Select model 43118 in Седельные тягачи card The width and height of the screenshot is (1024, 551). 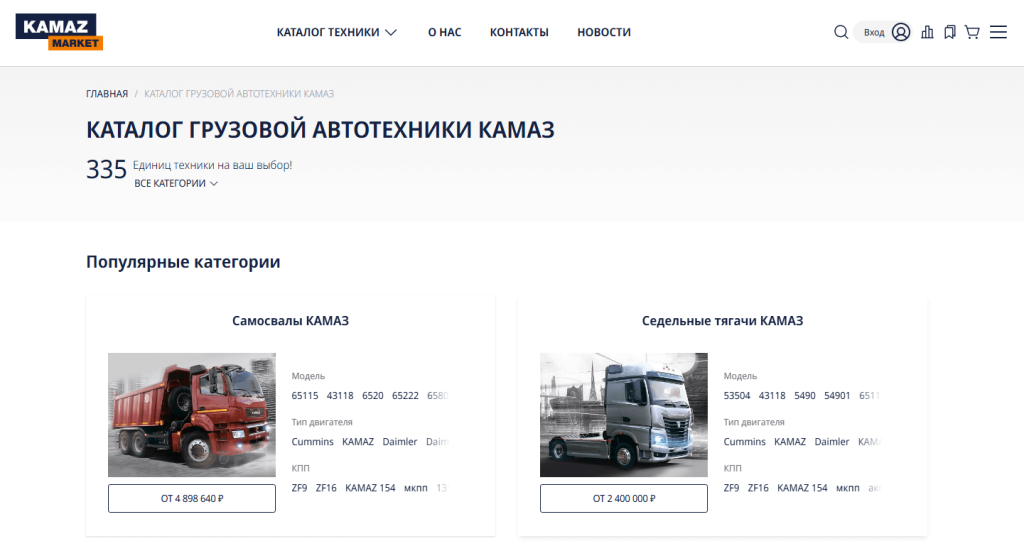[772, 396]
